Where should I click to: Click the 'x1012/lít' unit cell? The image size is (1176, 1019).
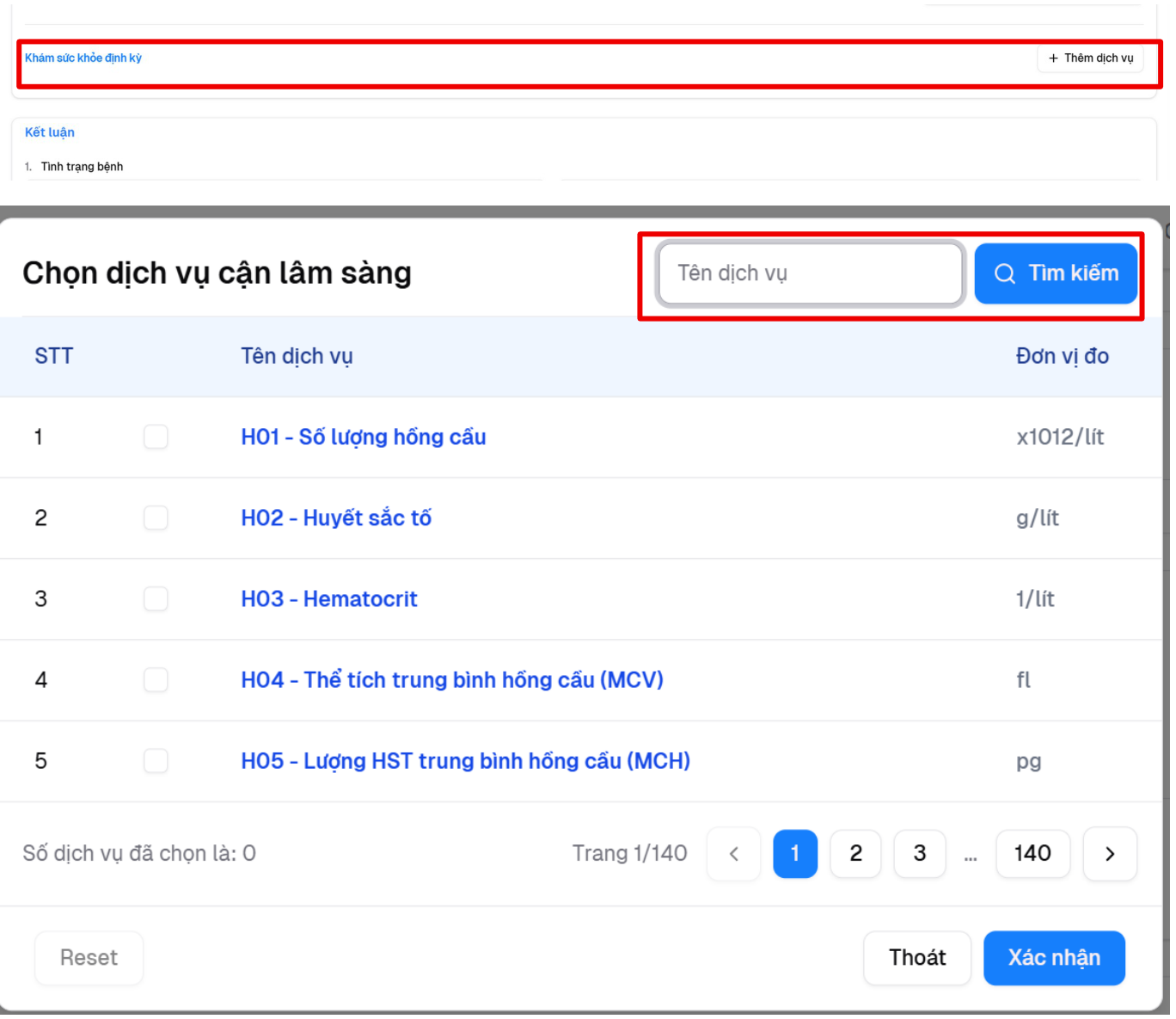point(1060,437)
